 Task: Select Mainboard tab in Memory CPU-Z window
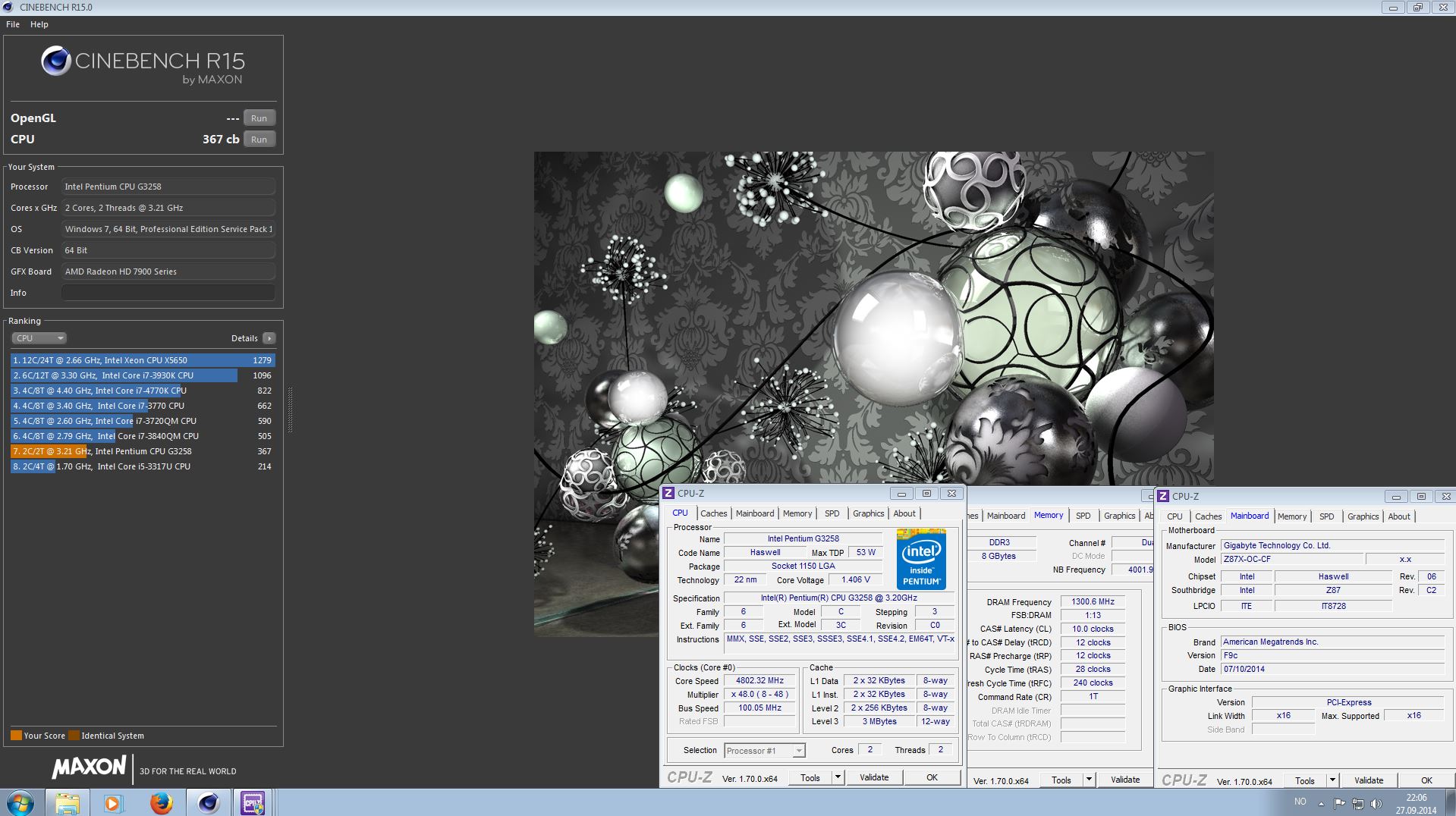tap(1006, 516)
